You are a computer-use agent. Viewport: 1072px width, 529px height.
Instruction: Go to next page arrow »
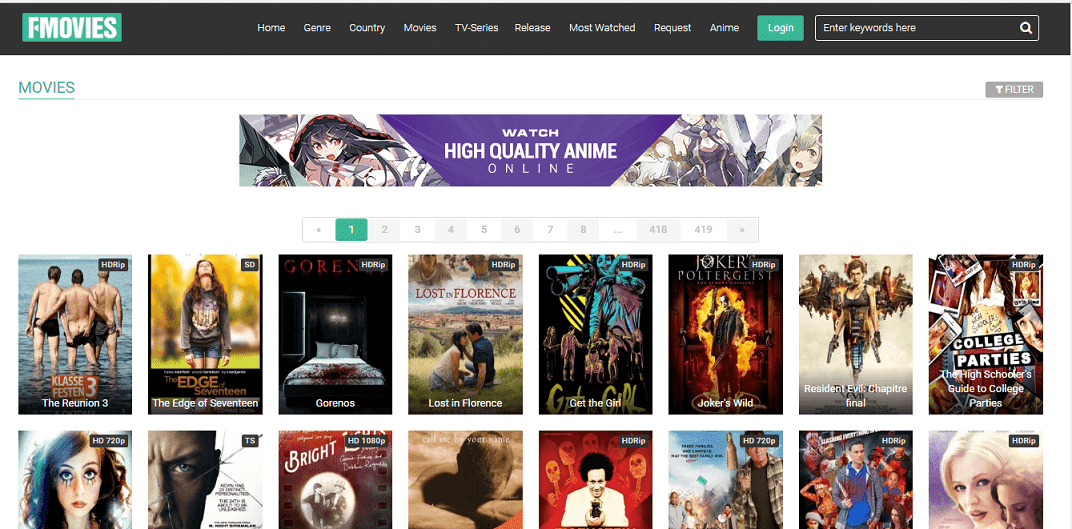(x=742, y=230)
